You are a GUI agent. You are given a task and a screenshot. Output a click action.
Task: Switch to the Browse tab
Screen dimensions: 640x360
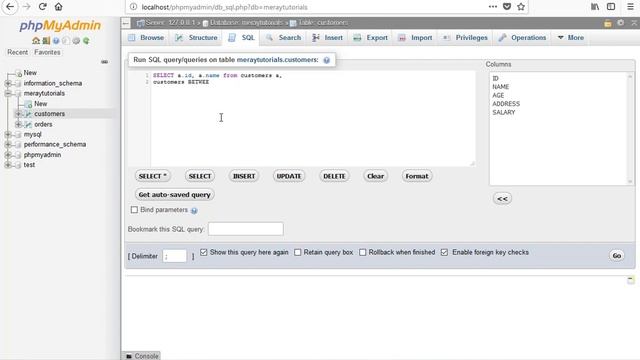pos(146,38)
